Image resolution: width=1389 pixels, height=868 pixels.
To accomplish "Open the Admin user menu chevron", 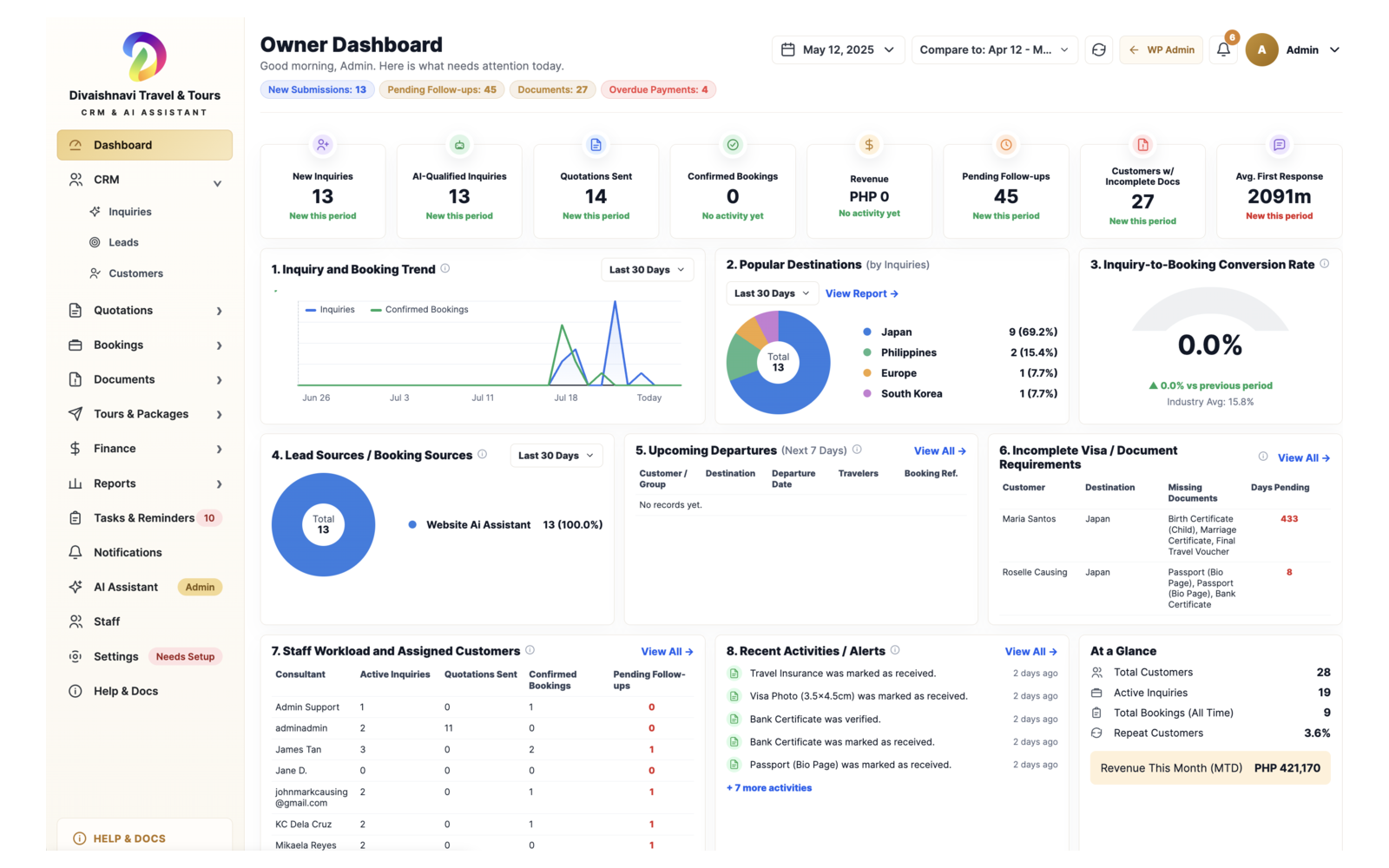I will click(x=1334, y=50).
